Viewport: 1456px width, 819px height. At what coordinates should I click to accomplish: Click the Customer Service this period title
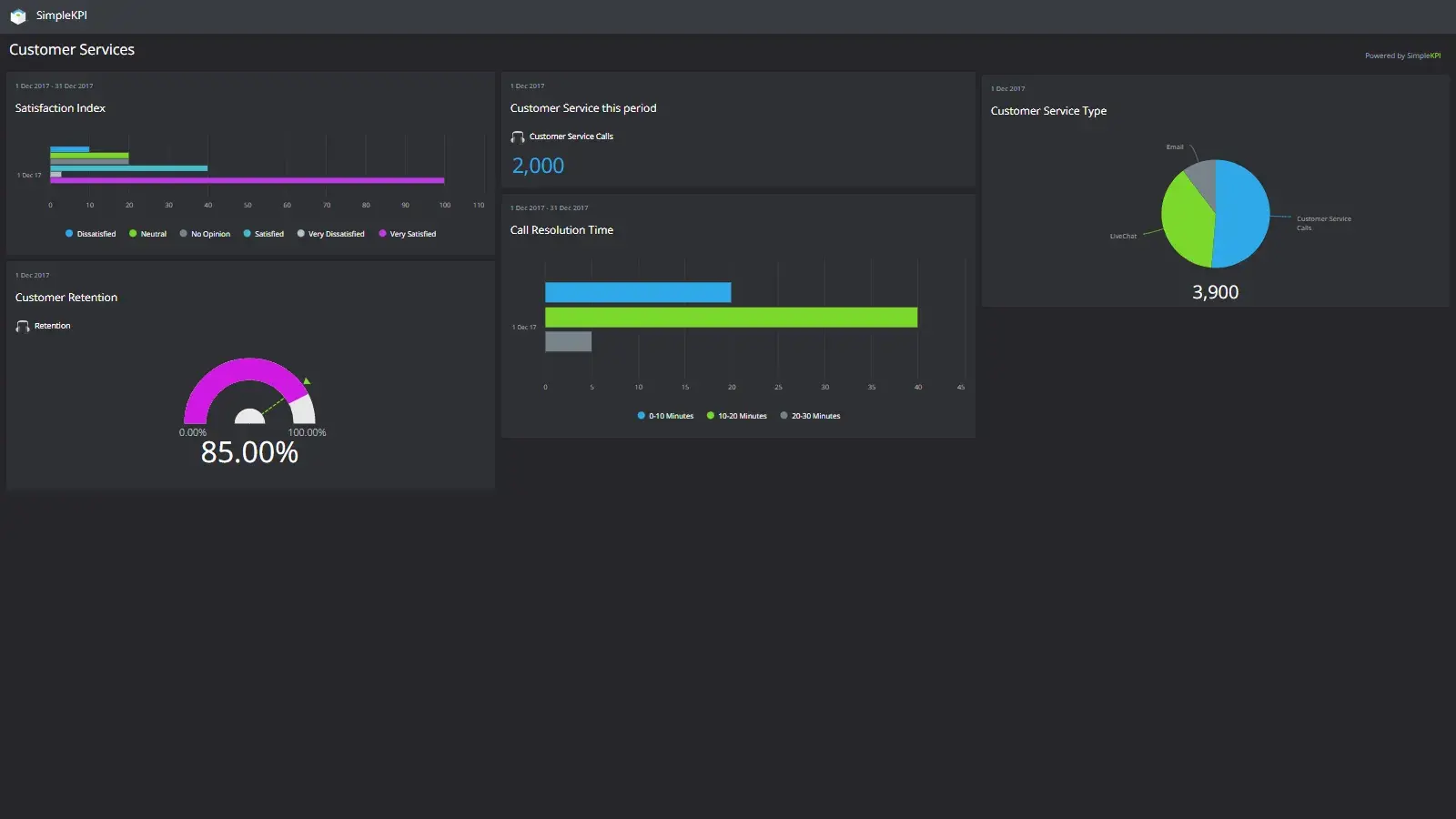(583, 108)
